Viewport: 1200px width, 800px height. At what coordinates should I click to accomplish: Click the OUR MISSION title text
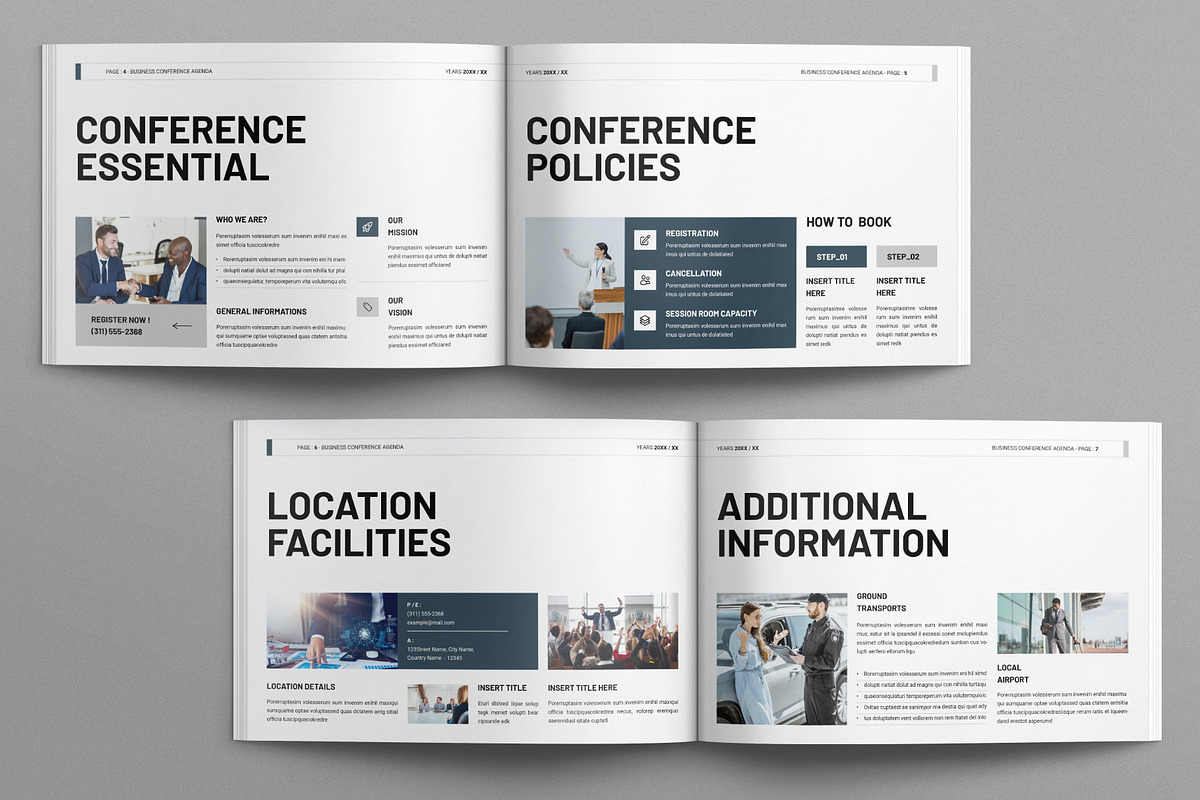point(403,226)
